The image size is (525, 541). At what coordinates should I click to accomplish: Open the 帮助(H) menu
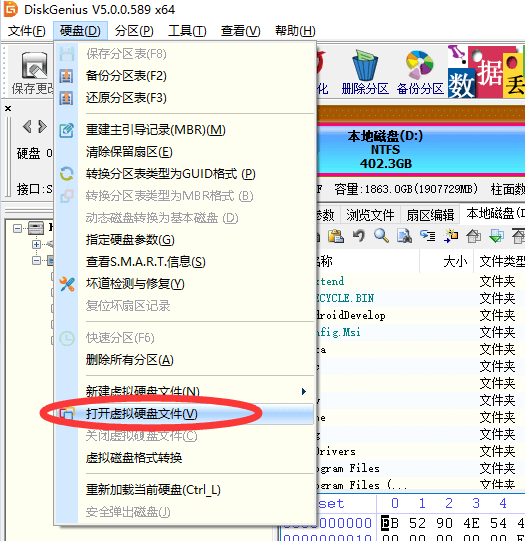click(295, 31)
